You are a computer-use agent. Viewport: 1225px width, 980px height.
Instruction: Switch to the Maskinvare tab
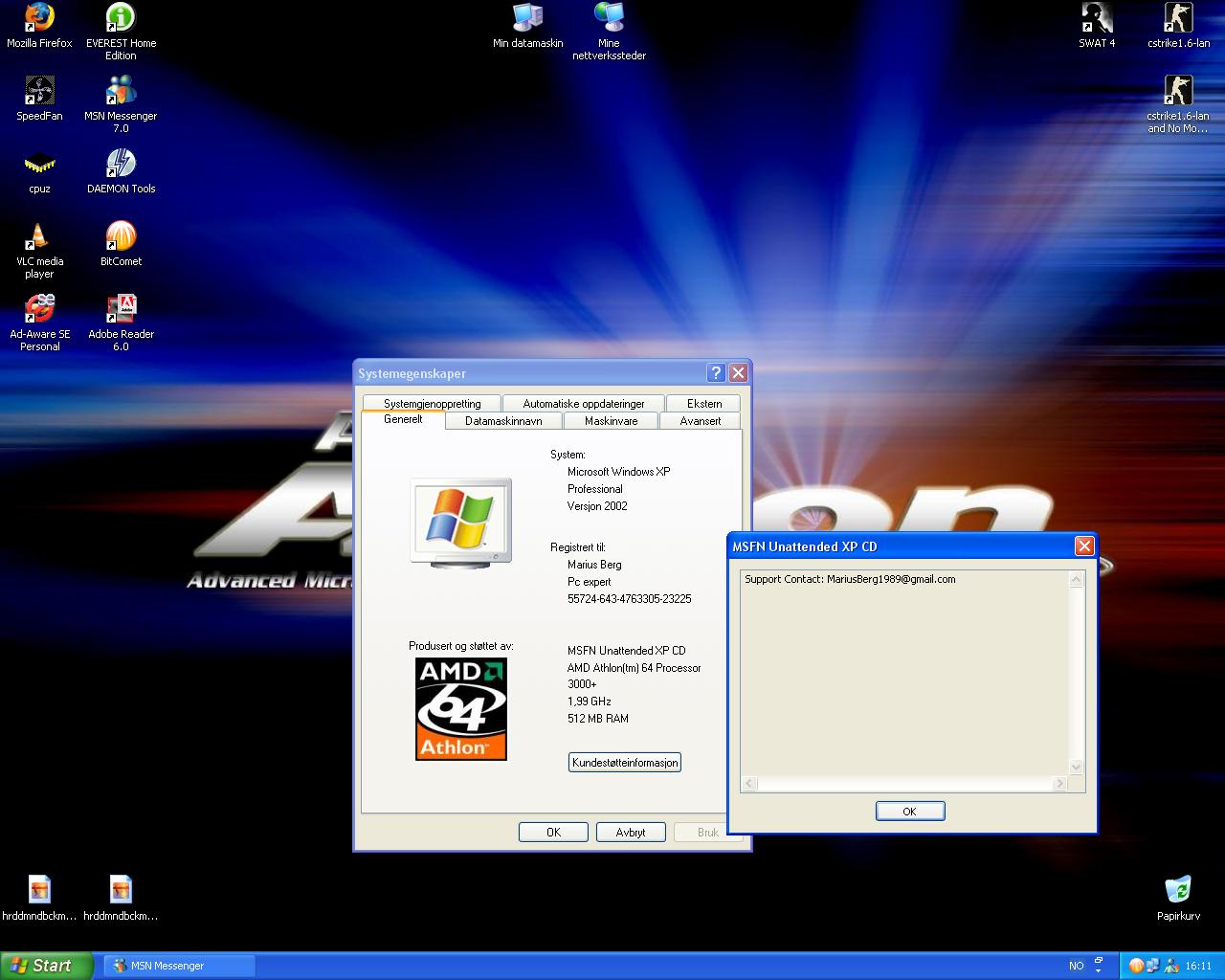click(x=611, y=421)
